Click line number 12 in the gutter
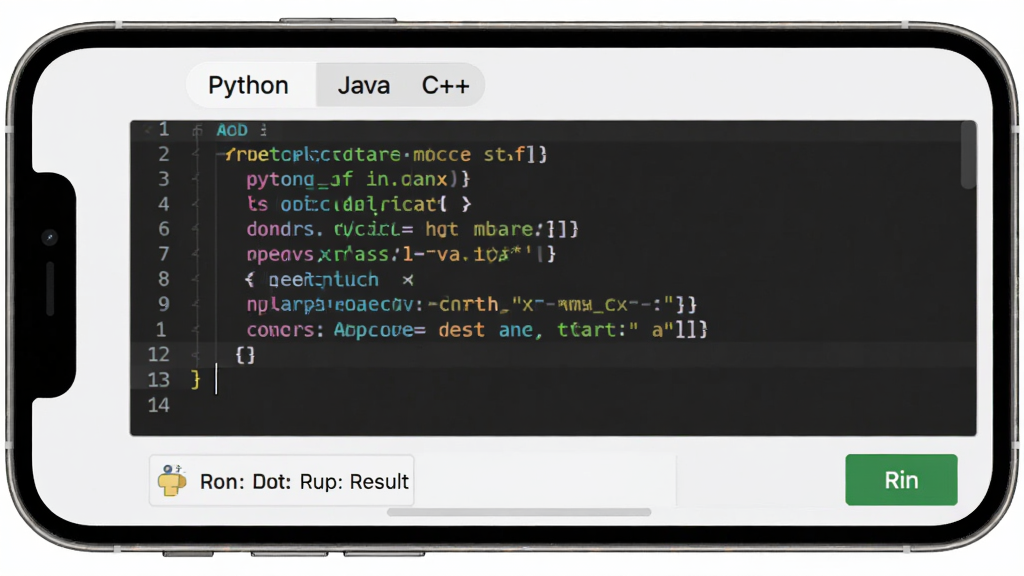The height and width of the screenshot is (576, 1024). pos(159,354)
